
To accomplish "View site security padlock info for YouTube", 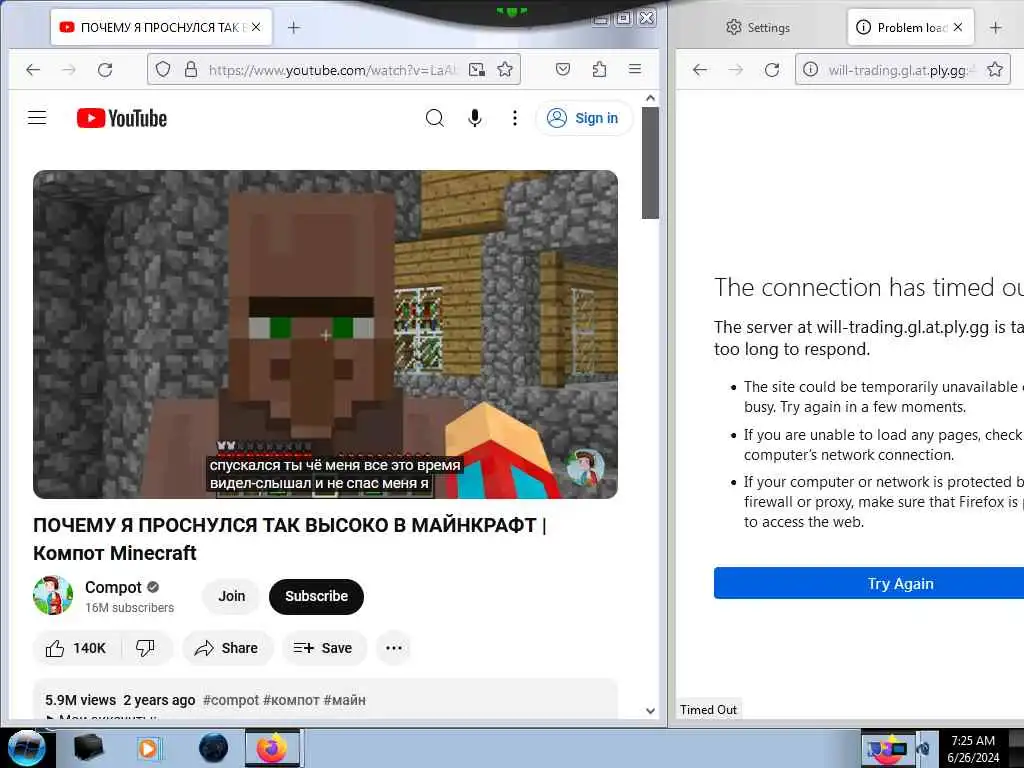I will [x=191, y=69].
